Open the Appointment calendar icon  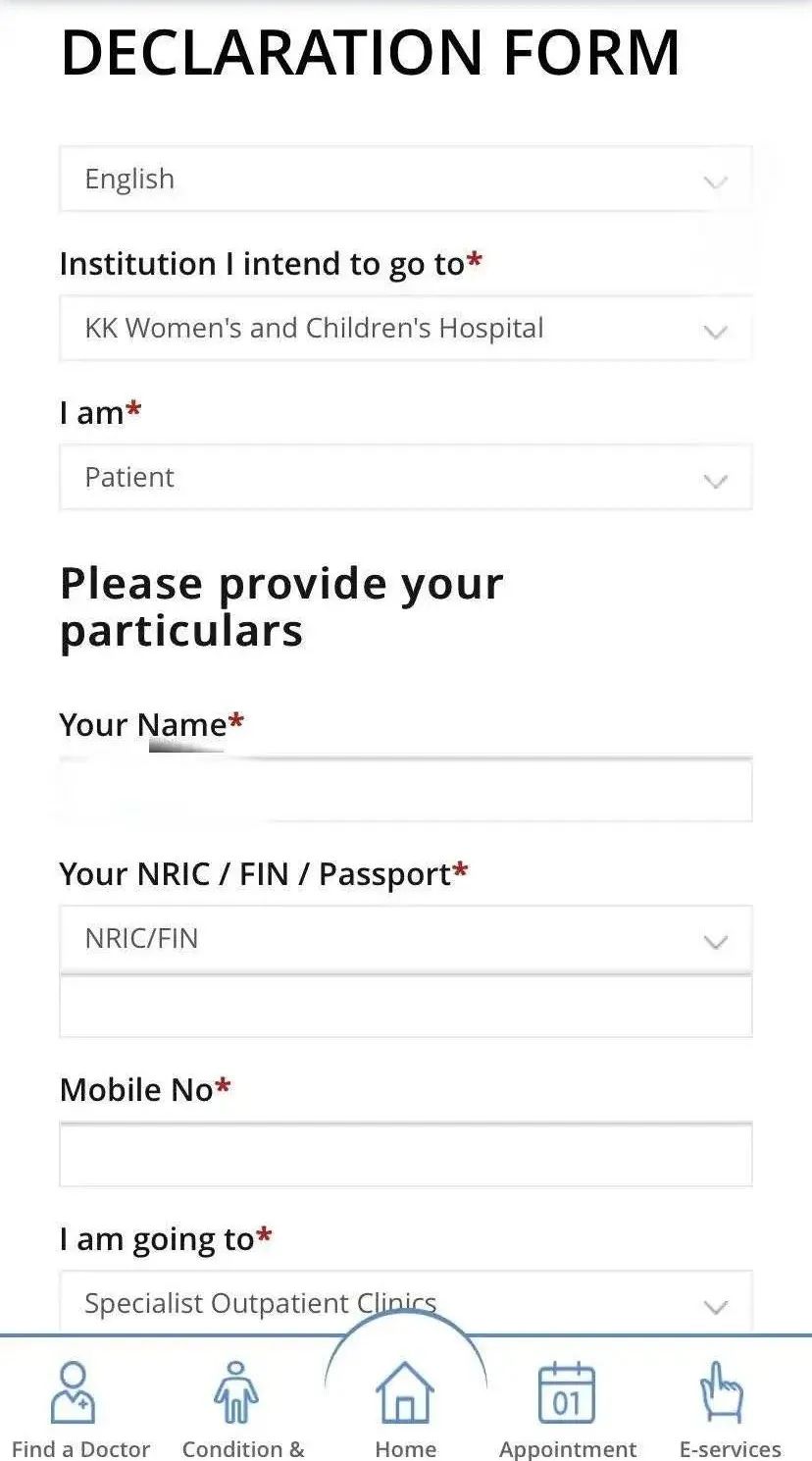[567, 1391]
